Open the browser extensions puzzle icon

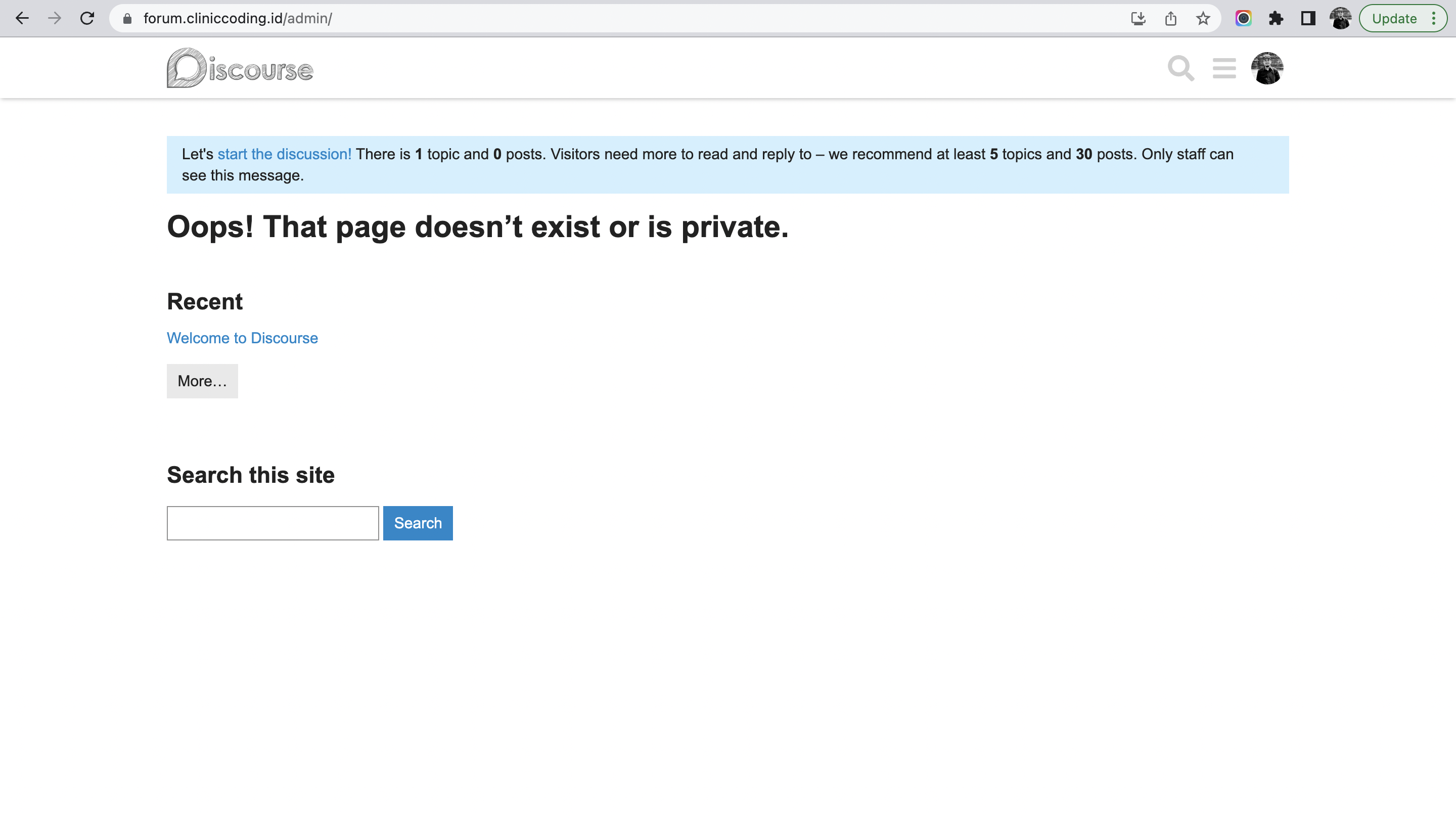point(1276,19)
